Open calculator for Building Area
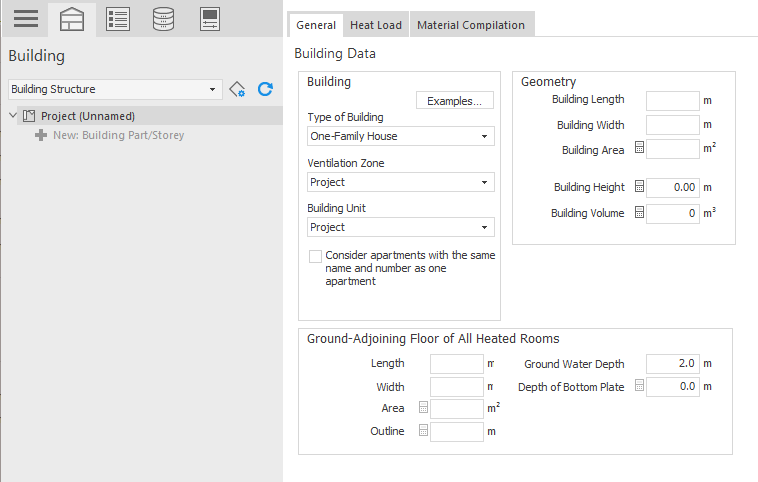This screenshot has width=758, height=482. [639, 148]
